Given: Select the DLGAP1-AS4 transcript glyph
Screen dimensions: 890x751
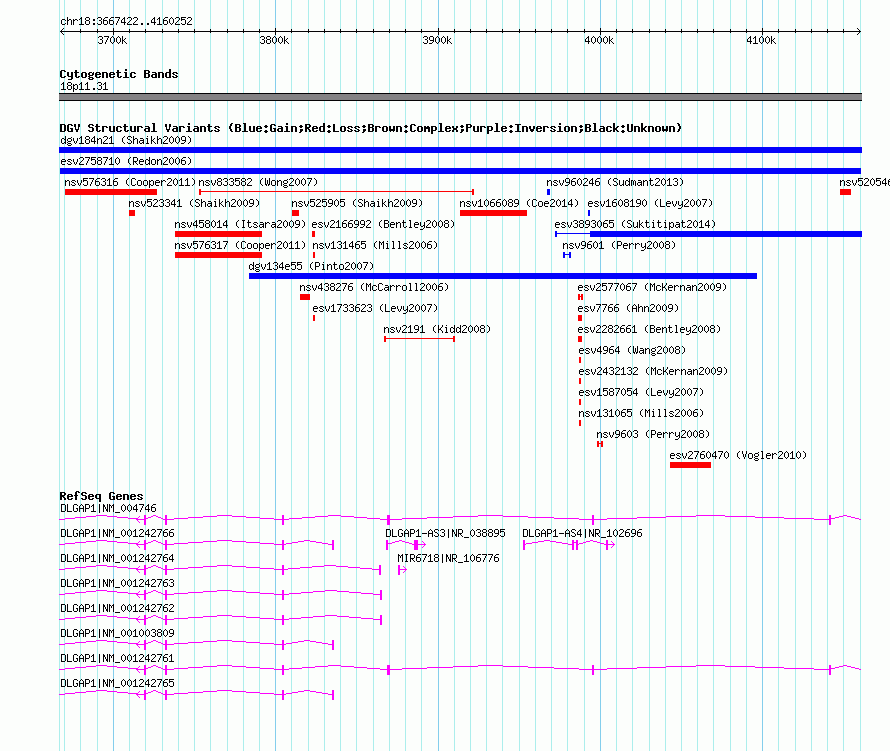Looking at the screenshot, I should (x=569, y=545).
